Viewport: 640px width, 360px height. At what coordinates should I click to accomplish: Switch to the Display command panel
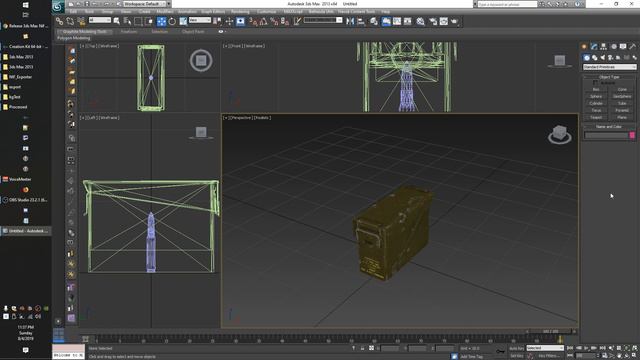[x=623, y=47]
